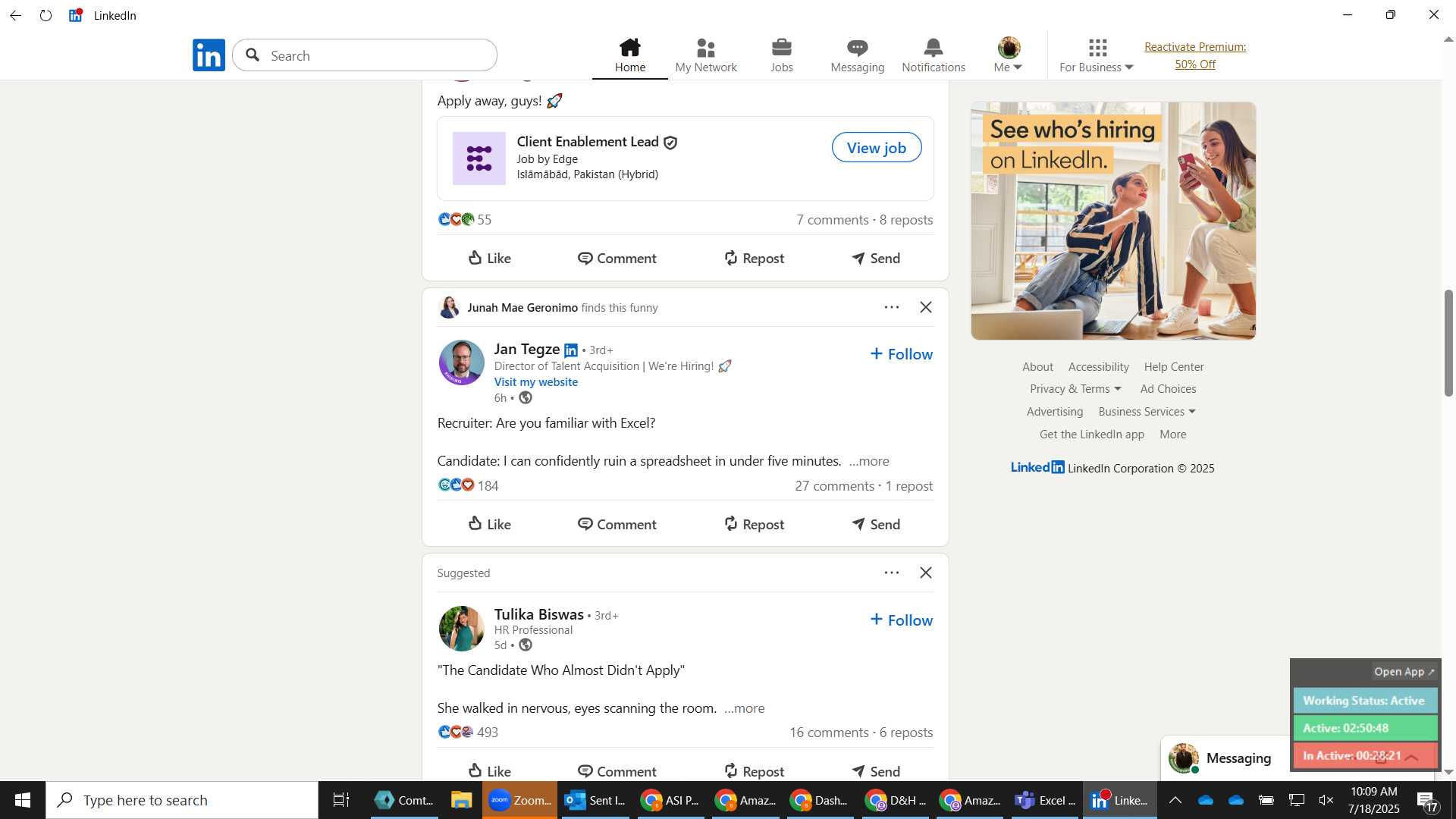Comment on the Tulika Biswas post
This screenshot has width=1456, height=819.
tap(617, 770)
